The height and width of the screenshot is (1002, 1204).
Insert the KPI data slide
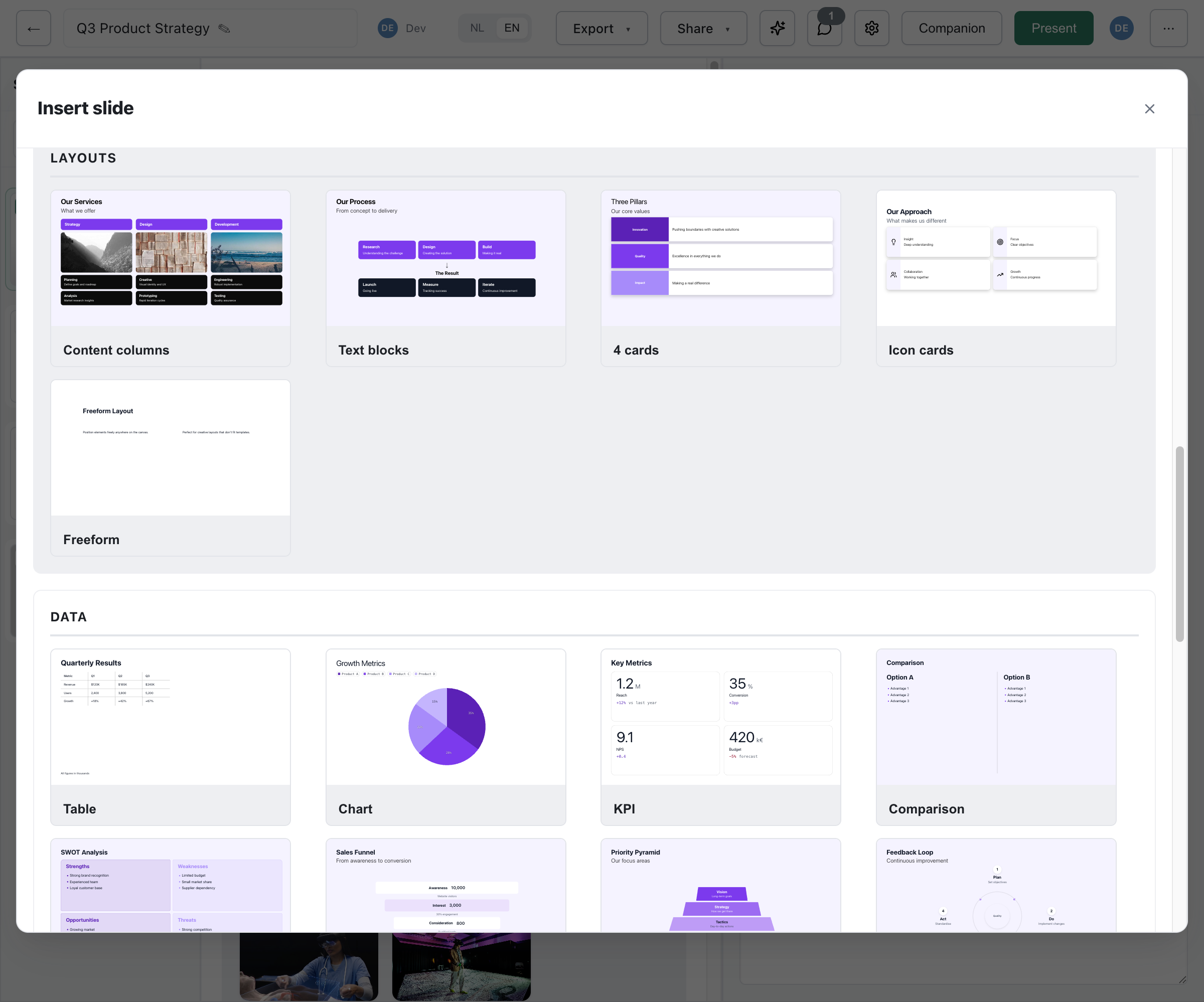pos(721,737)
